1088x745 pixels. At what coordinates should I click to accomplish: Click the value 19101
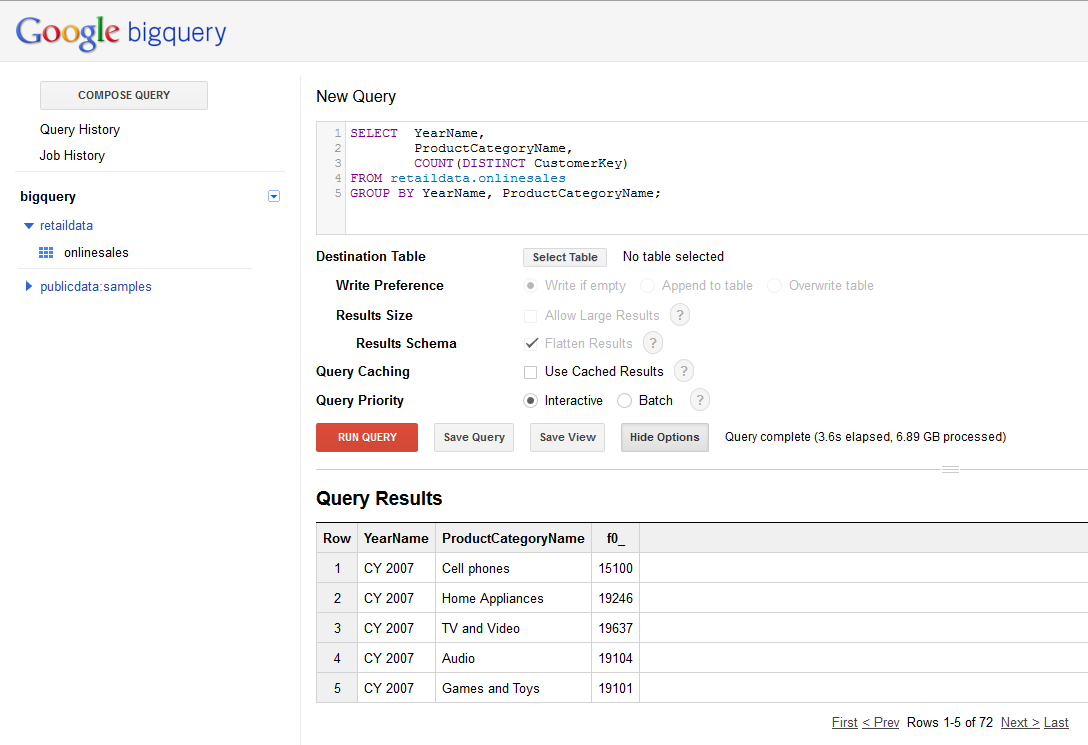(x=615, y=688)
